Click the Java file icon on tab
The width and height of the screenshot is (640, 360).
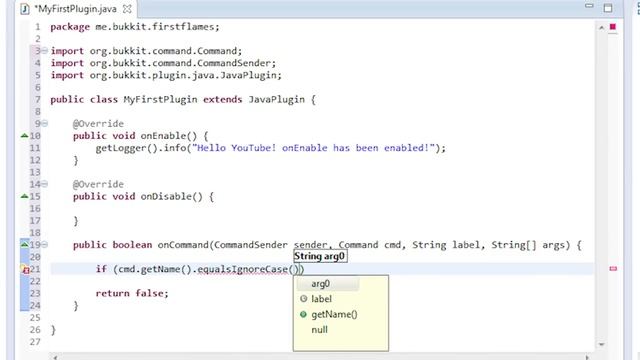pyautogui.click(x=25, y=9)
